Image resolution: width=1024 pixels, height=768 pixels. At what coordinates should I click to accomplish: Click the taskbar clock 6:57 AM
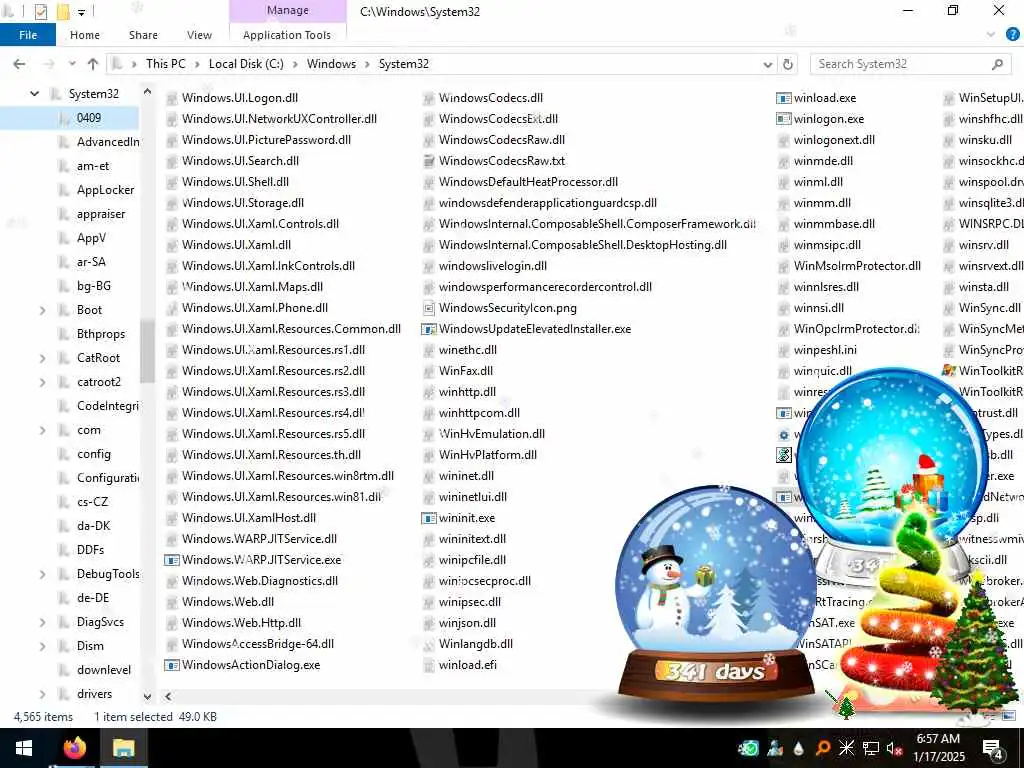point(938,739)
